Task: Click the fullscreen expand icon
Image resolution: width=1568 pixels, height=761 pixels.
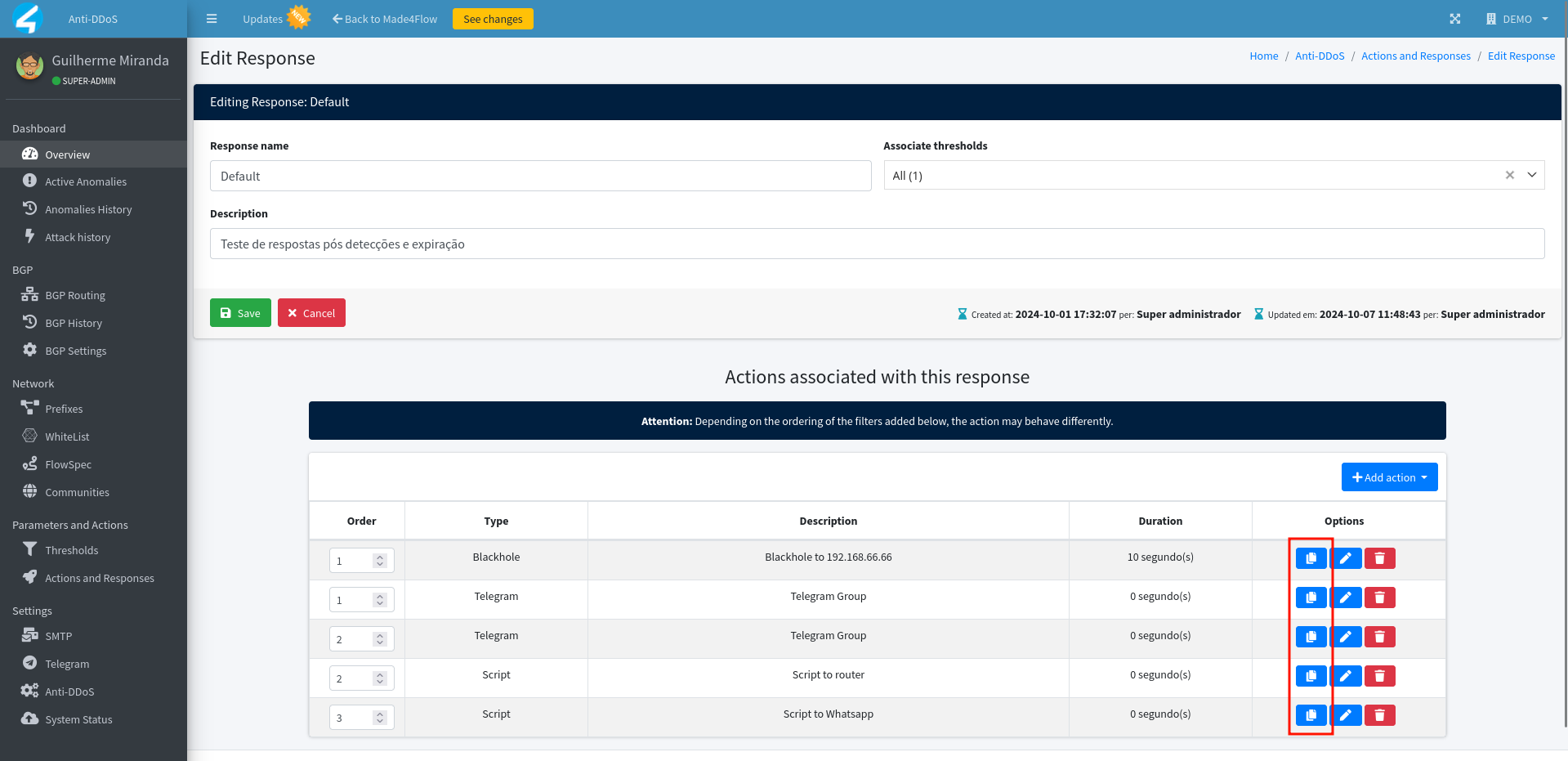Action: [1455, 19]
